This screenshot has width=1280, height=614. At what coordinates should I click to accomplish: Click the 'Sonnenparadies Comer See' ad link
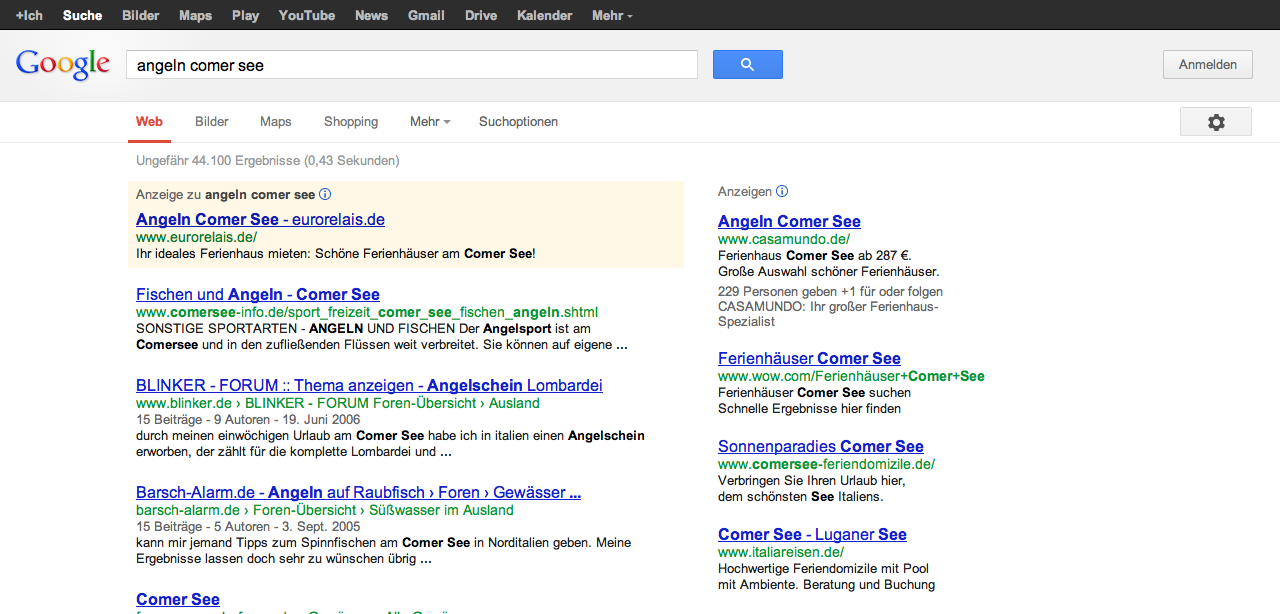820,446
